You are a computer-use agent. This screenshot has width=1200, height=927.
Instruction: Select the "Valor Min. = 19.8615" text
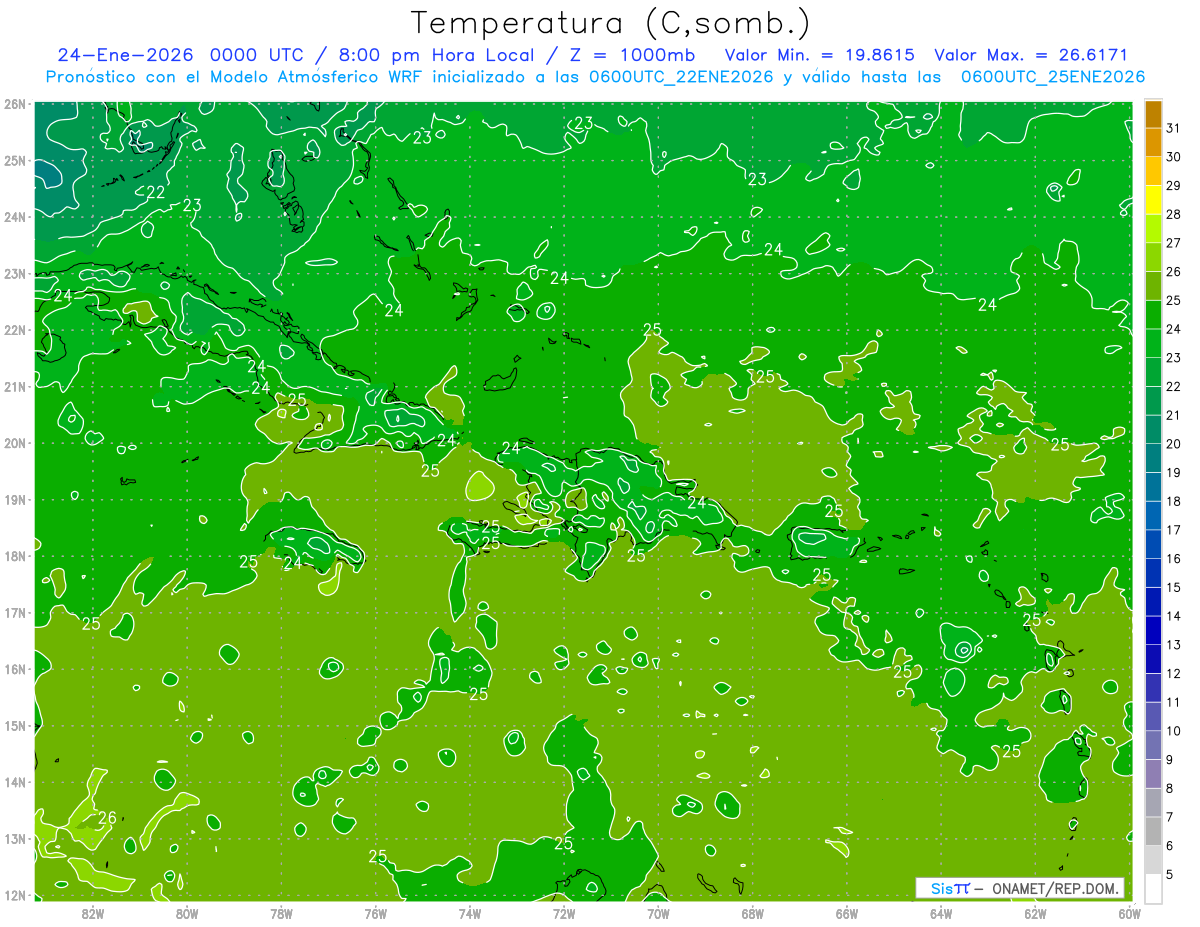pos(820,55)
